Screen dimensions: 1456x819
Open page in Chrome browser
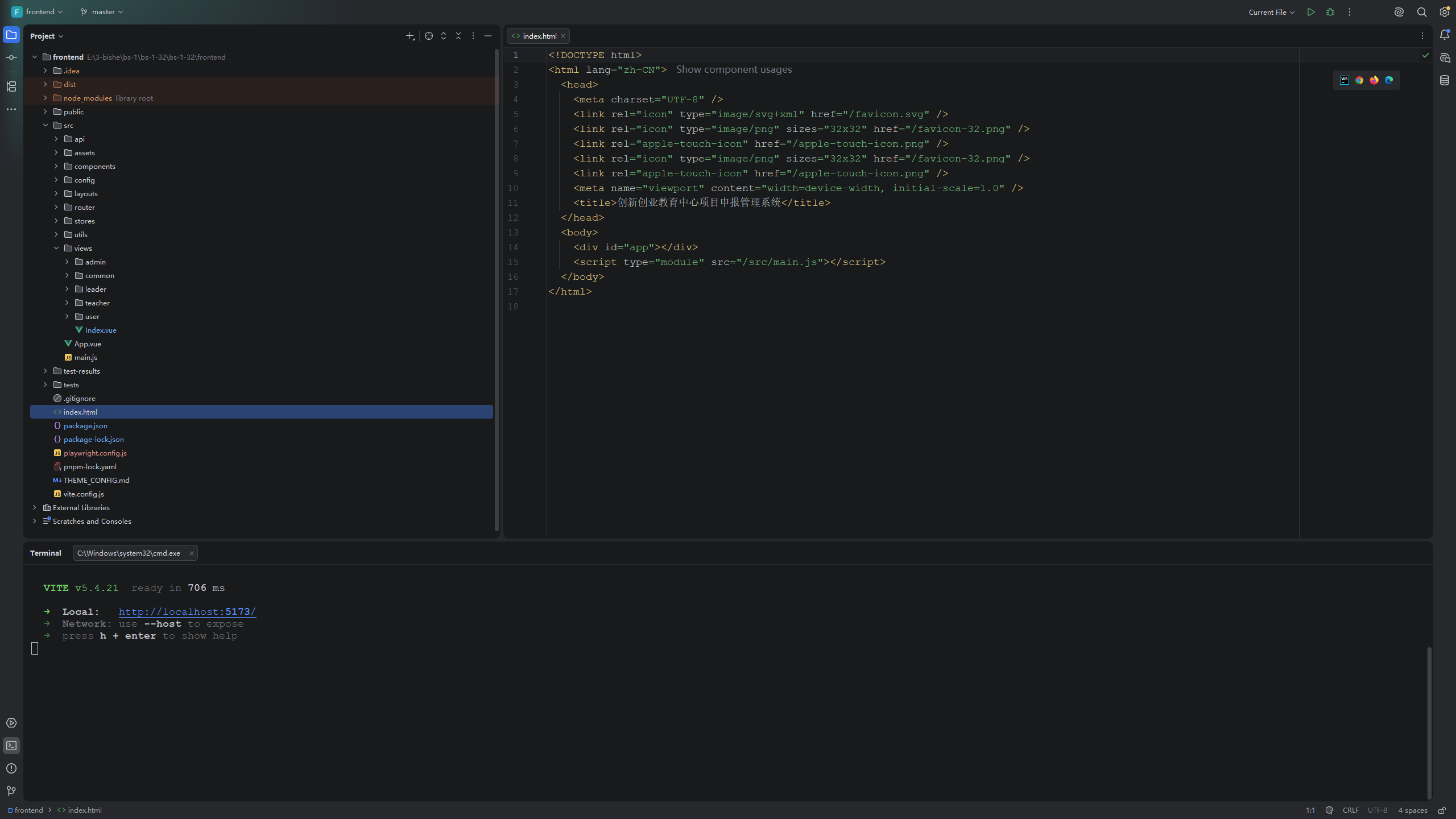pyautogui.click(x=1359, y=80)
